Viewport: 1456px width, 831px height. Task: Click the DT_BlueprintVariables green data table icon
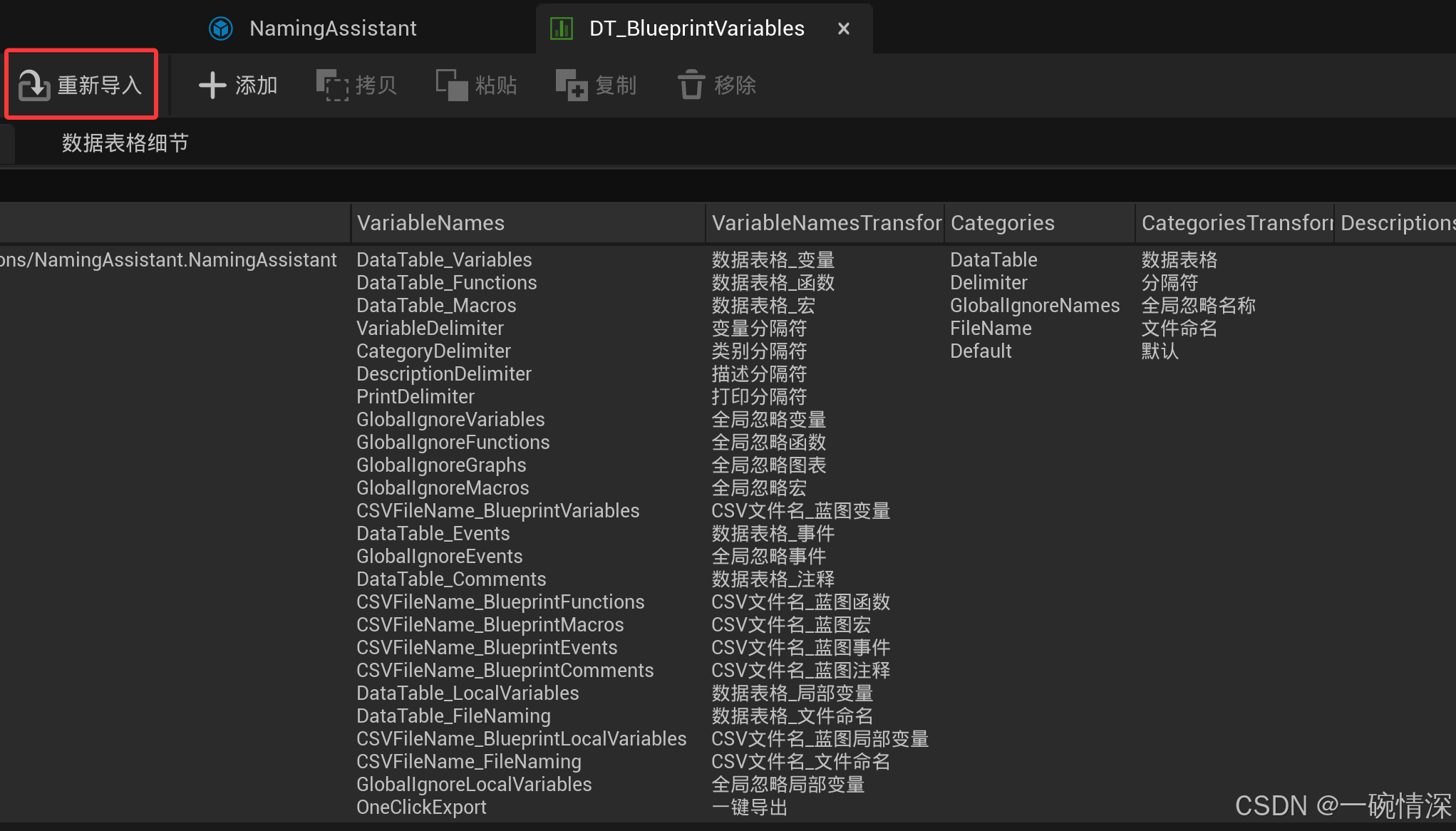coord(562,29)
